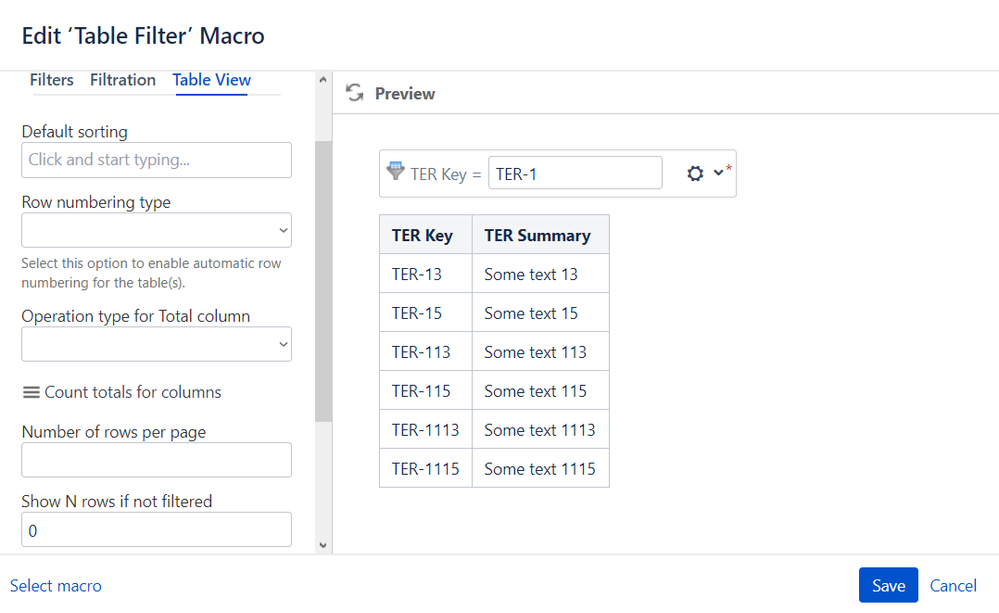Switch to the Filters tab

point(52,80)
